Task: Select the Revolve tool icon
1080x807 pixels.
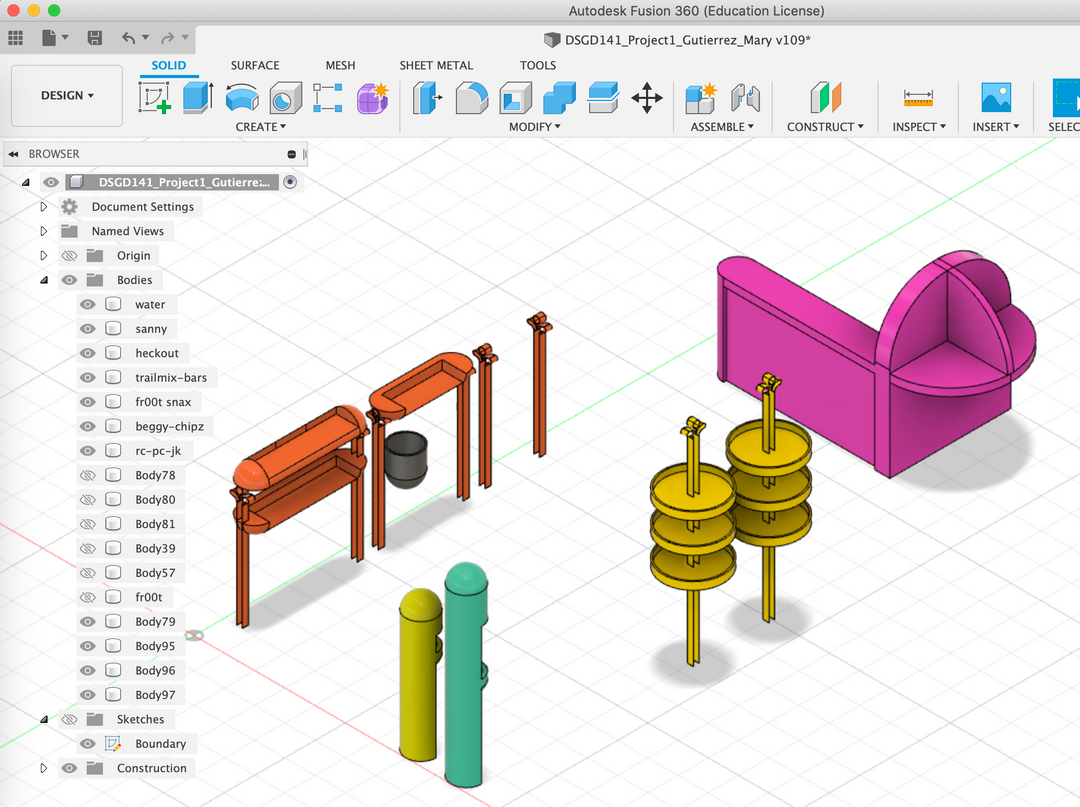Action: 241,98
